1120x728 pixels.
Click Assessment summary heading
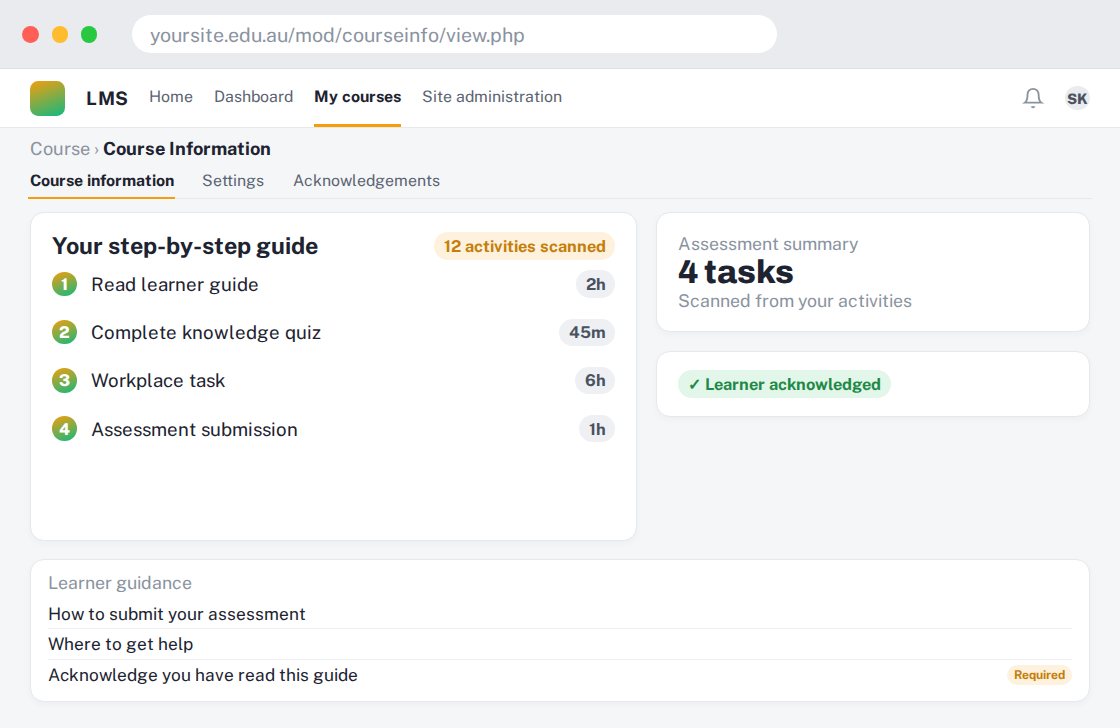pos(768,244)
